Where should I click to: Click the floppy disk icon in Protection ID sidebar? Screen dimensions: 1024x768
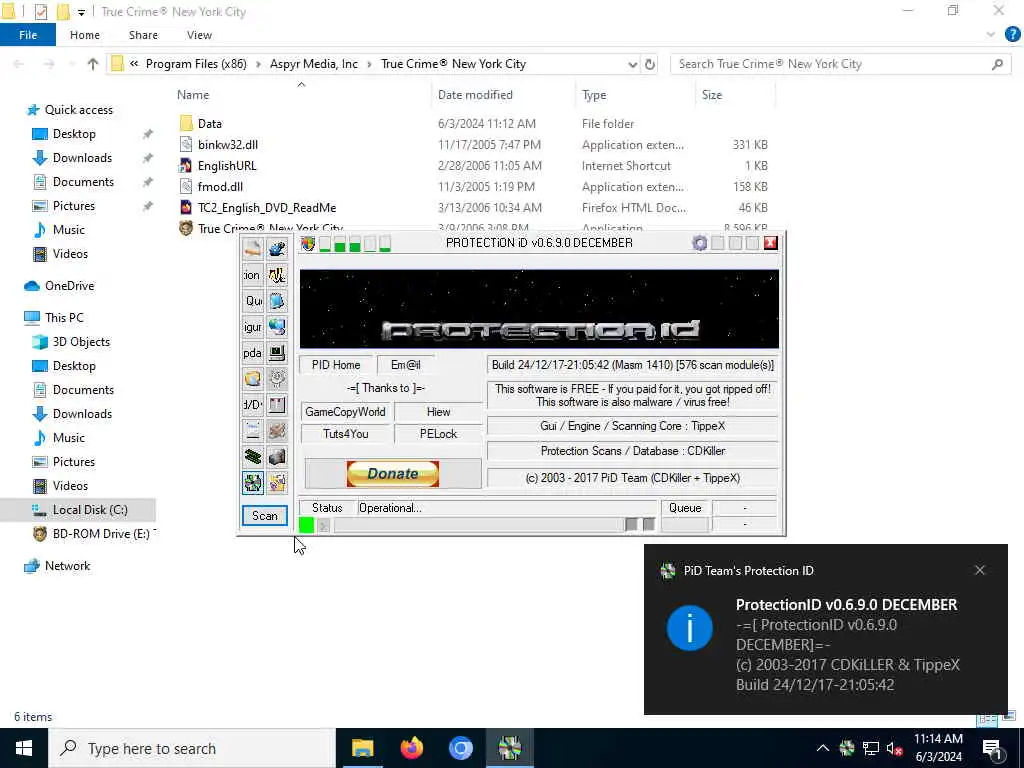coord(277,405)
